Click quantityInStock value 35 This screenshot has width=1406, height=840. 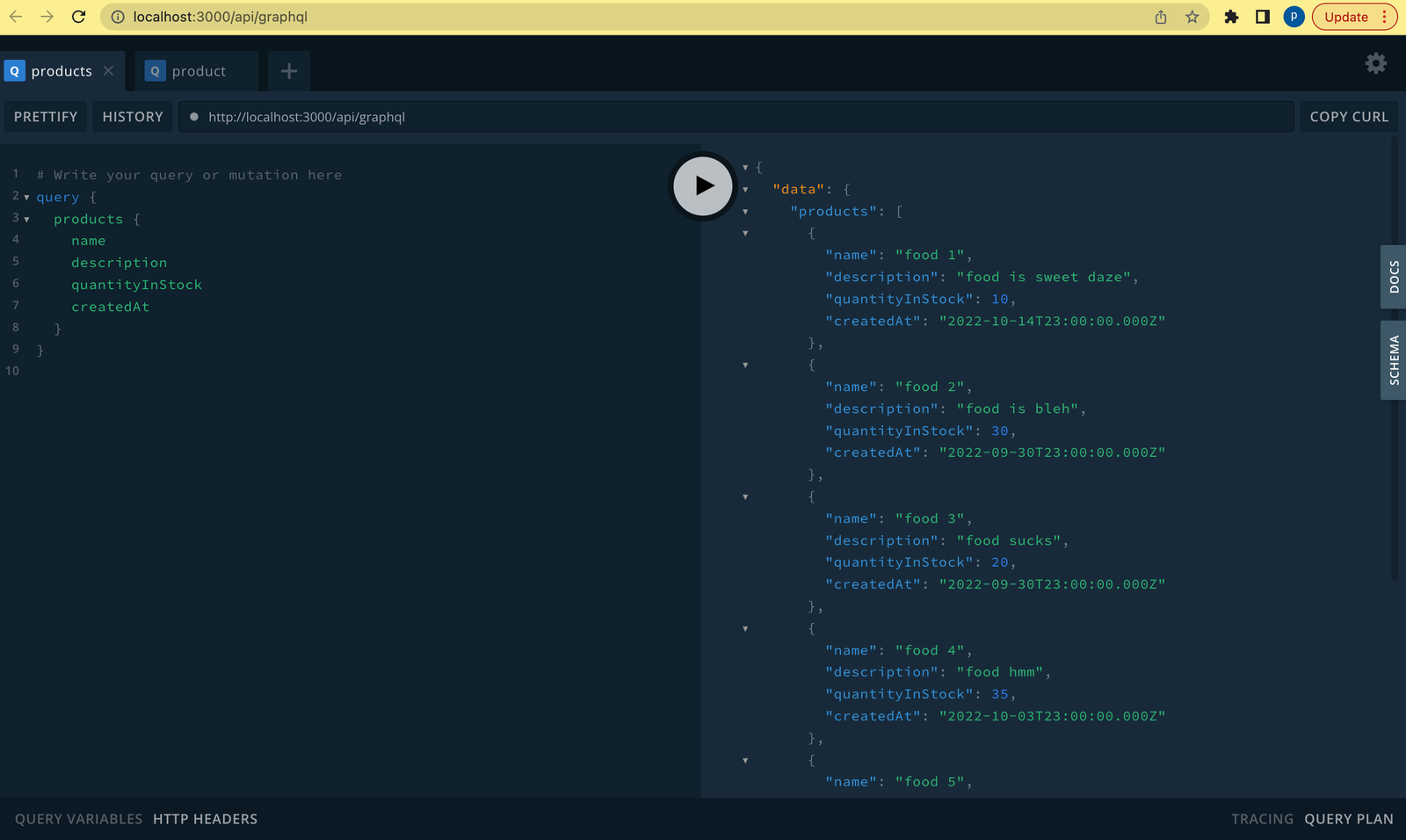point(1000,694)
